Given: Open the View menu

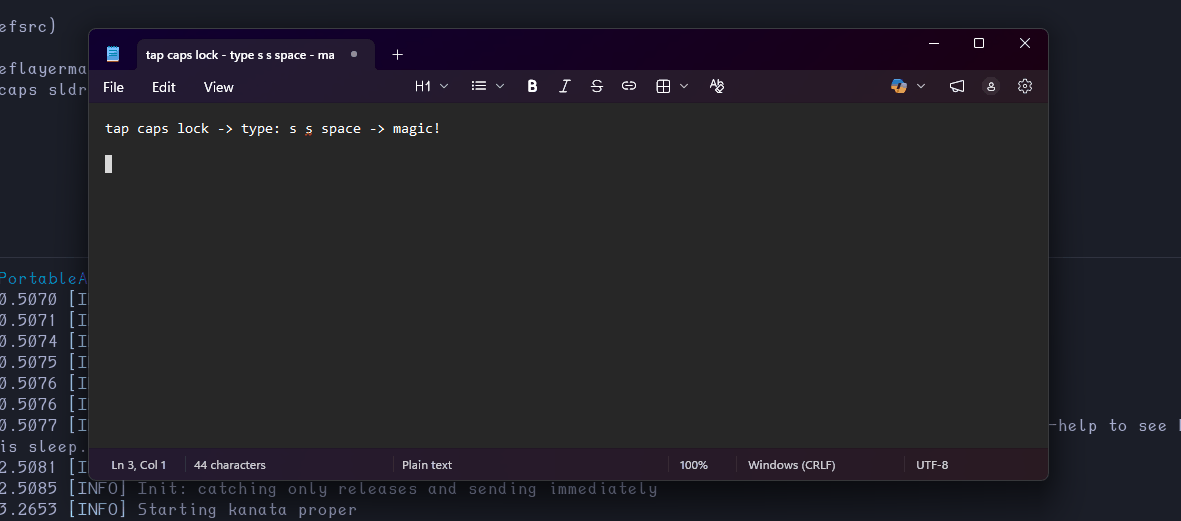Looking at the screenshot, I should (x=218, y=87).
